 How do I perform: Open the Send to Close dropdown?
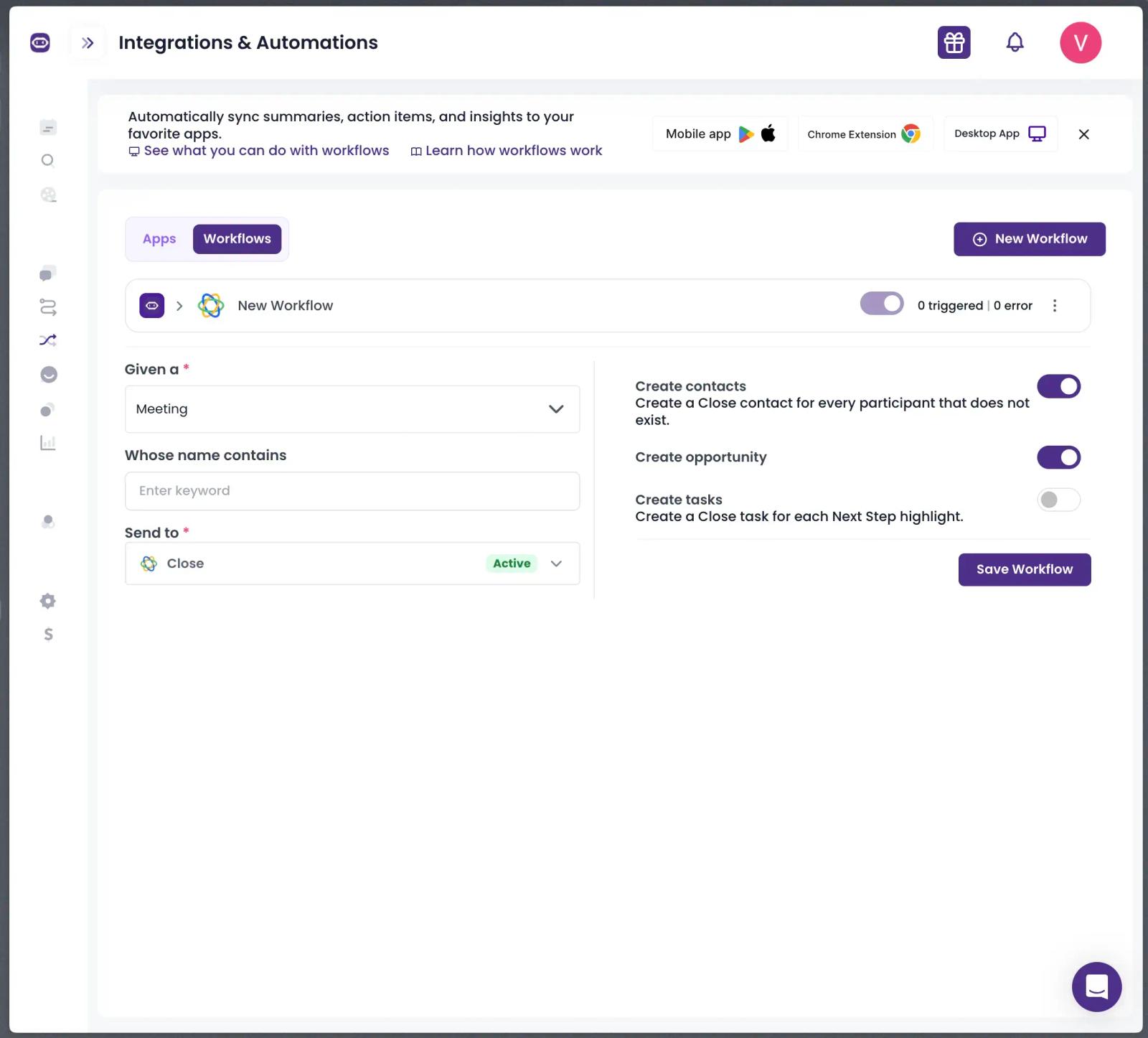pyautogui.click(x=352, y=564)
